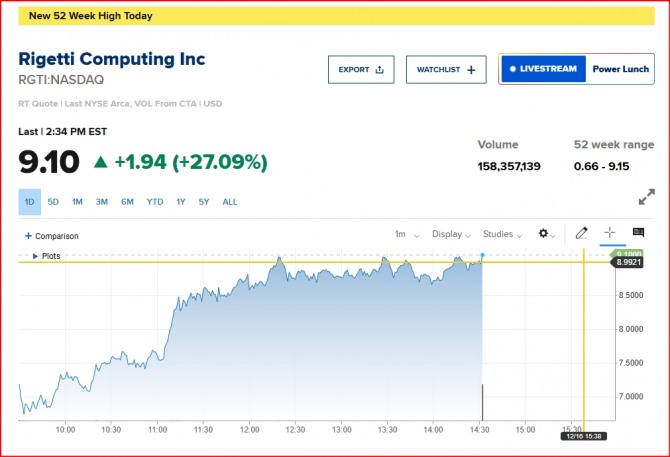Select the YTD range tab
The image size is (670, 457).
tap(155, 202)
